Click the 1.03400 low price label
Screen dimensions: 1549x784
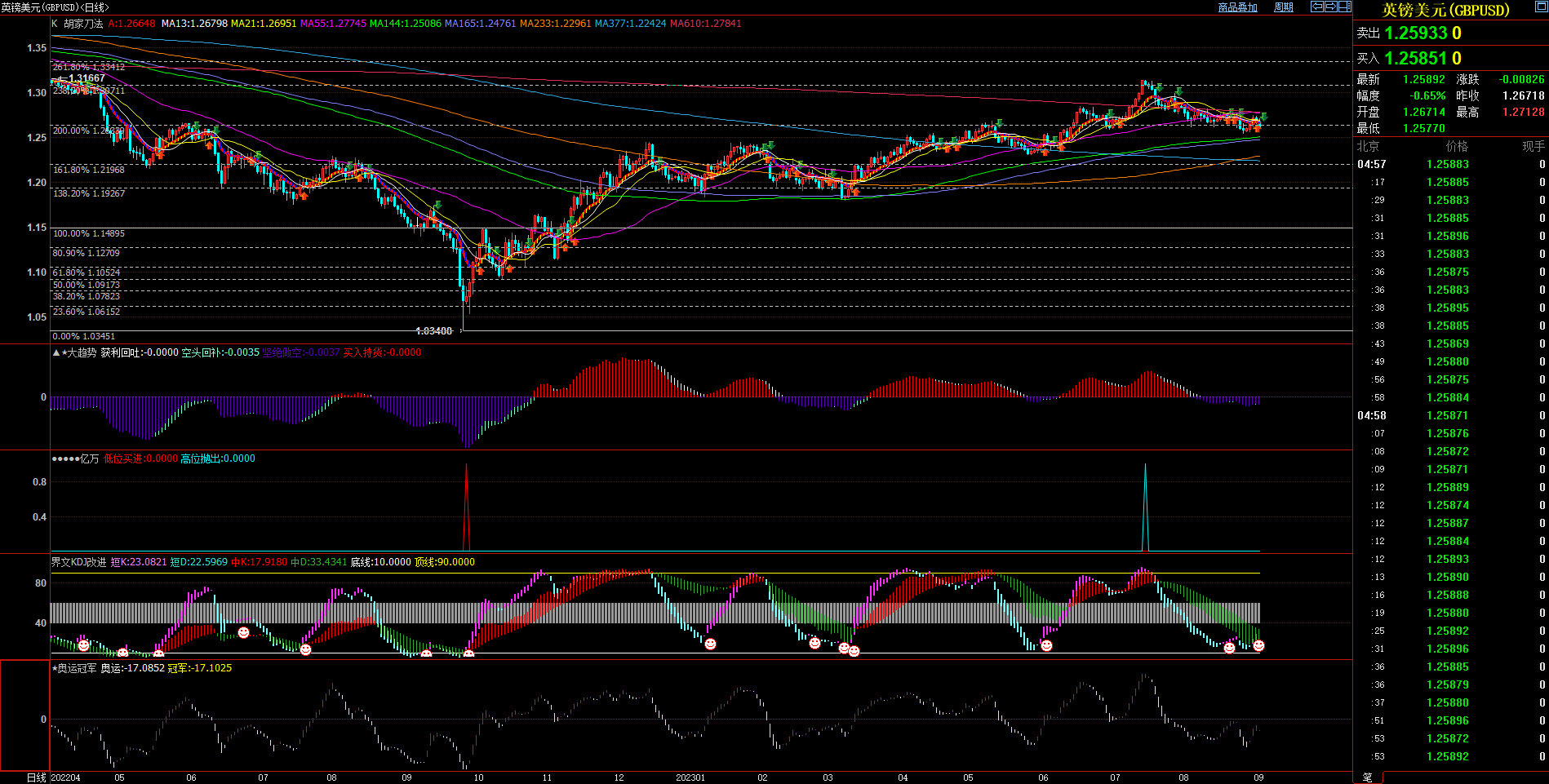(433, 331)
